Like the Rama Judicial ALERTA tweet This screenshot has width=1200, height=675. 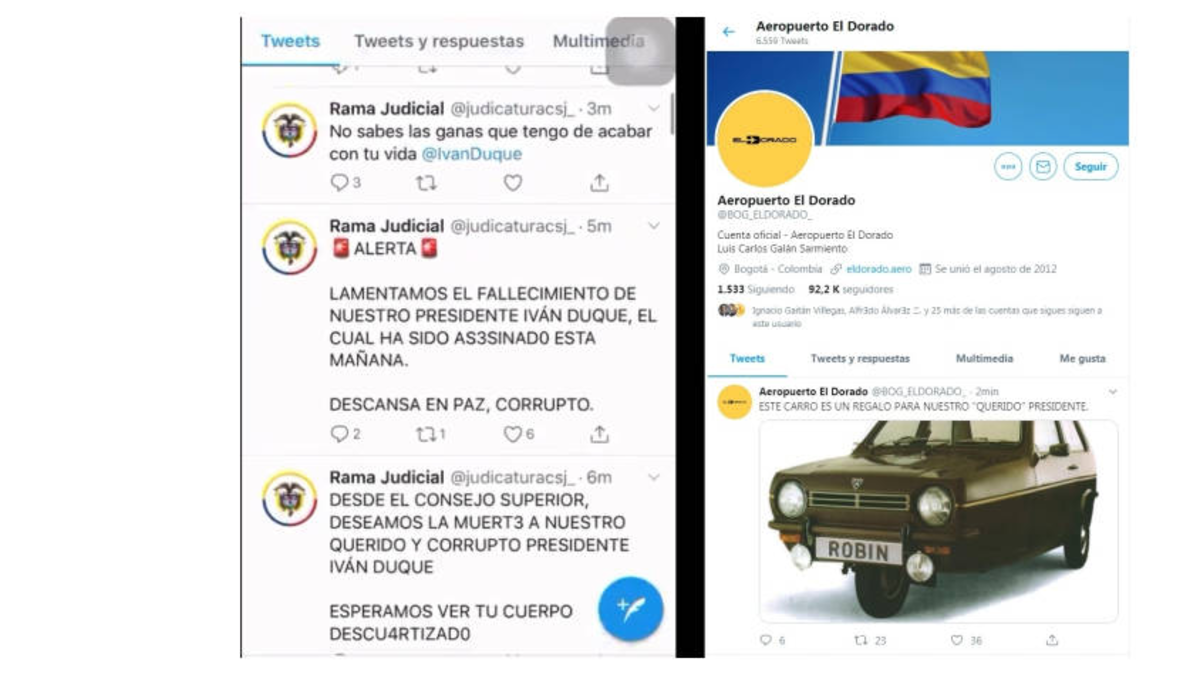click(513, 434)
